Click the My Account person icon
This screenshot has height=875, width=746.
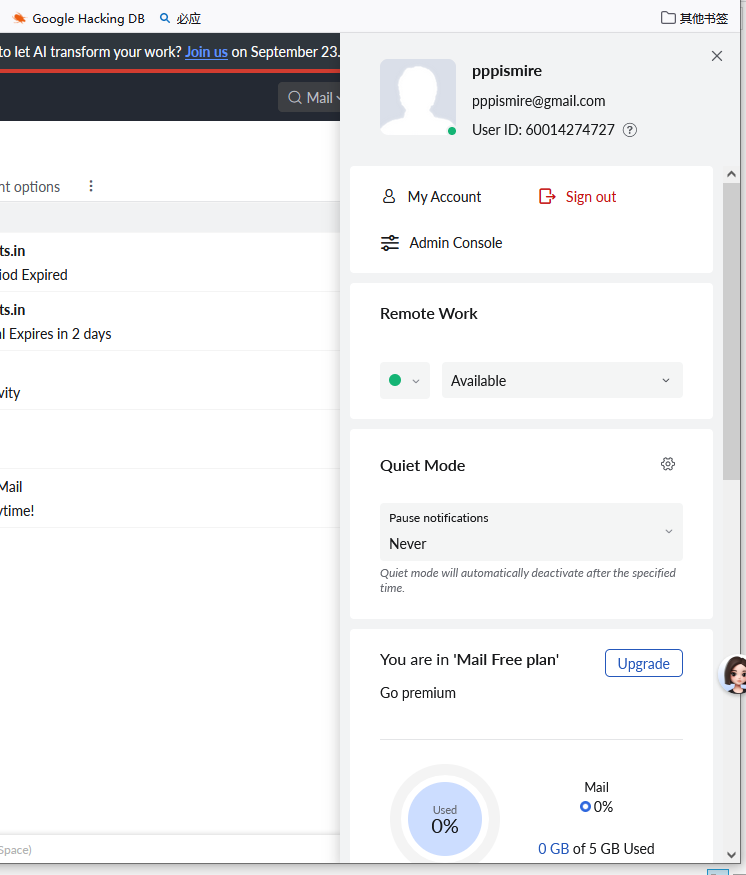coord(389,196)
